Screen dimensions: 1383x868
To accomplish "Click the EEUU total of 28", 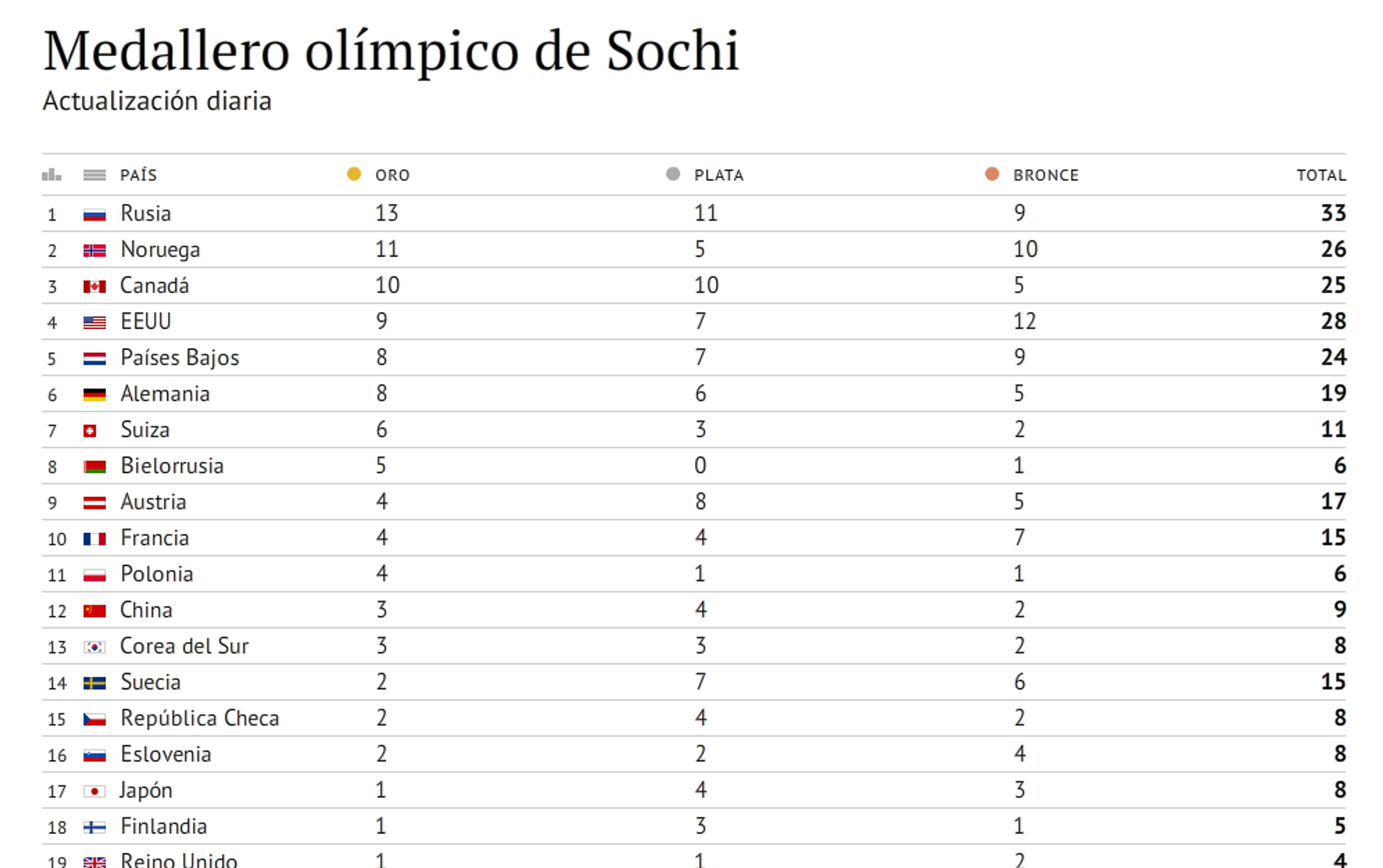I will 1333,321.
